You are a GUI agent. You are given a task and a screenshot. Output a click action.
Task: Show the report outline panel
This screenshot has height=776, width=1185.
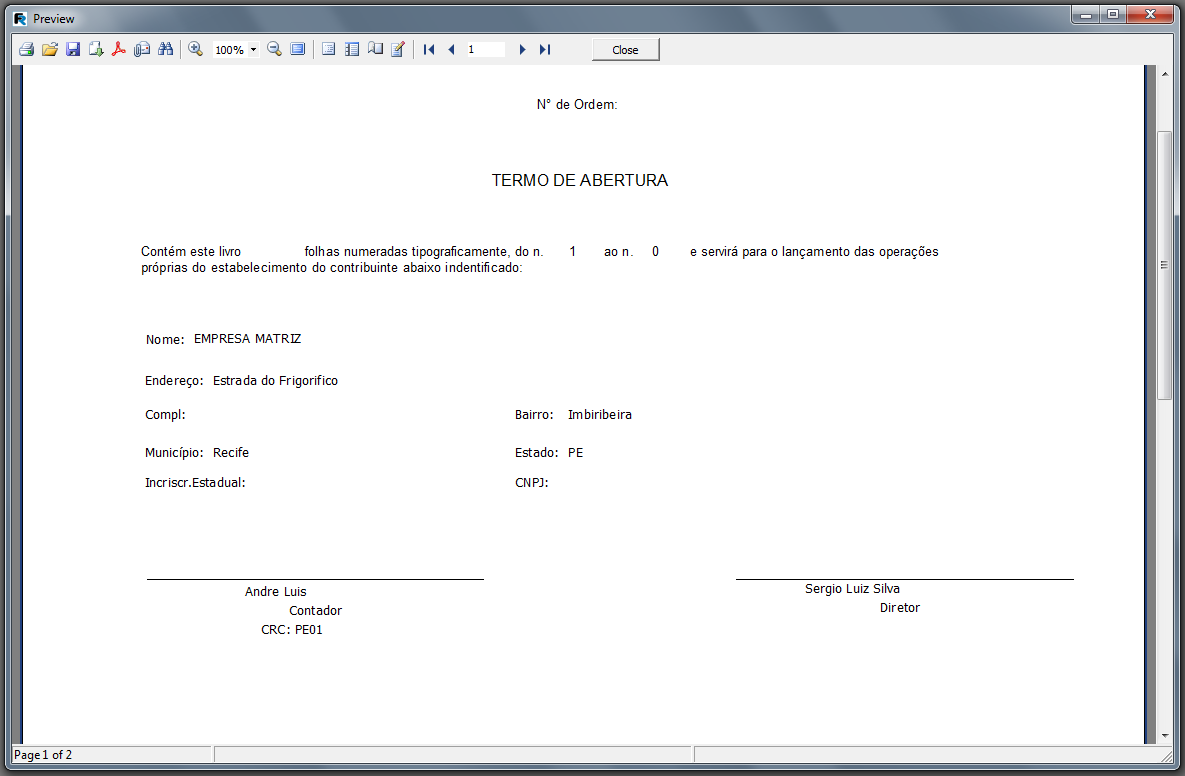(x=329, y=50)
